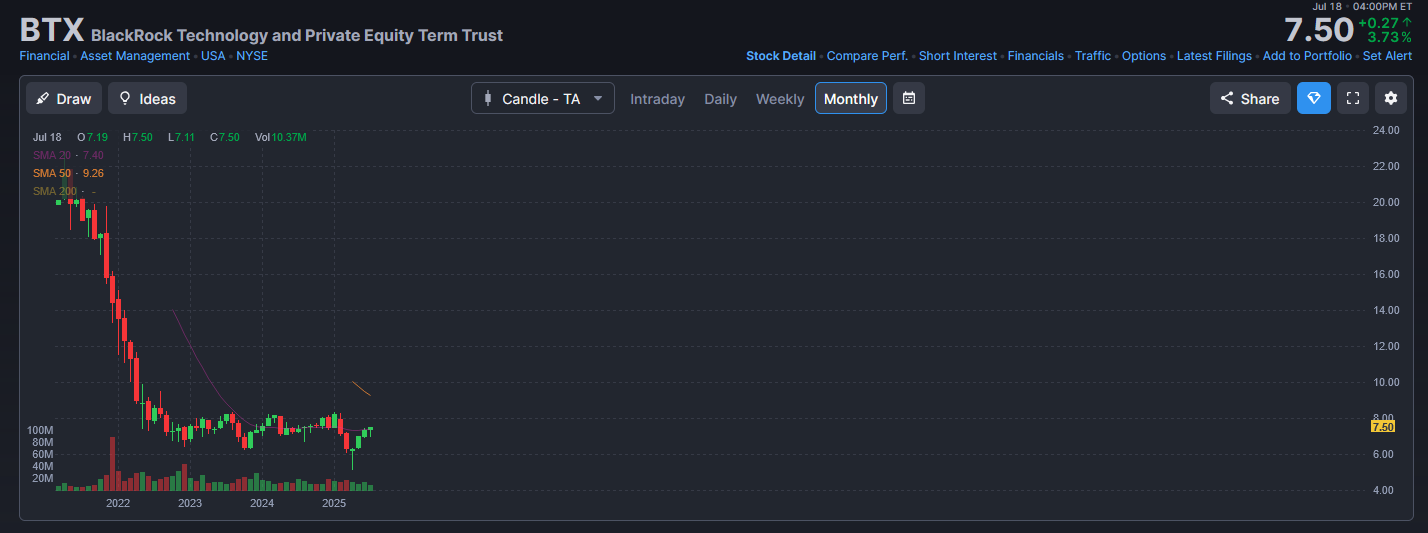Click the lightbulb icon in the Ideas button

[x=125, y=99]
